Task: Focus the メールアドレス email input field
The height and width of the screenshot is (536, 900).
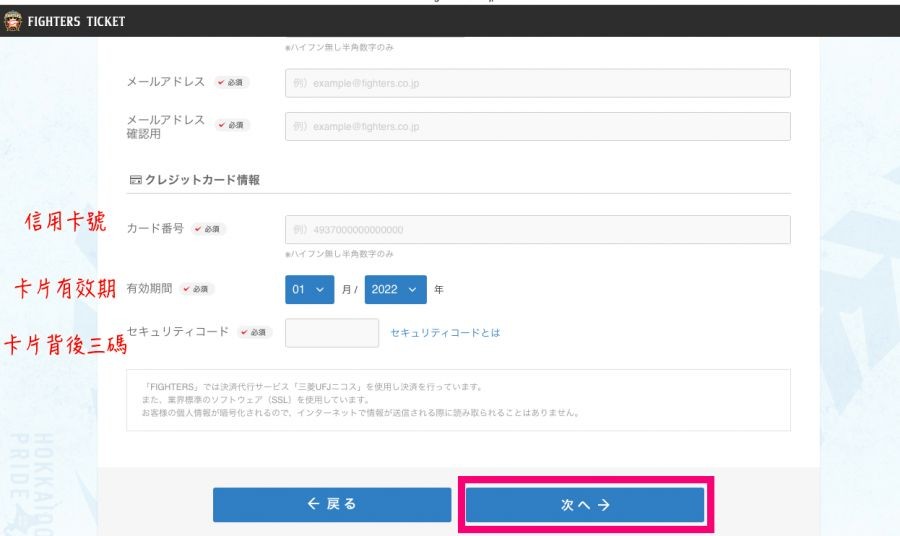Action: pyautogui.click(x=537, y=83)
